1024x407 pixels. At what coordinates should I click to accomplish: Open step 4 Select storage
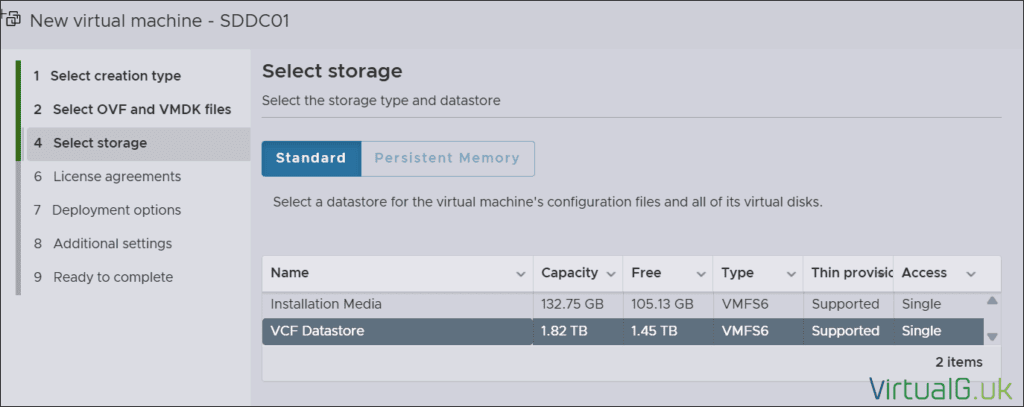tap(100, 143)
